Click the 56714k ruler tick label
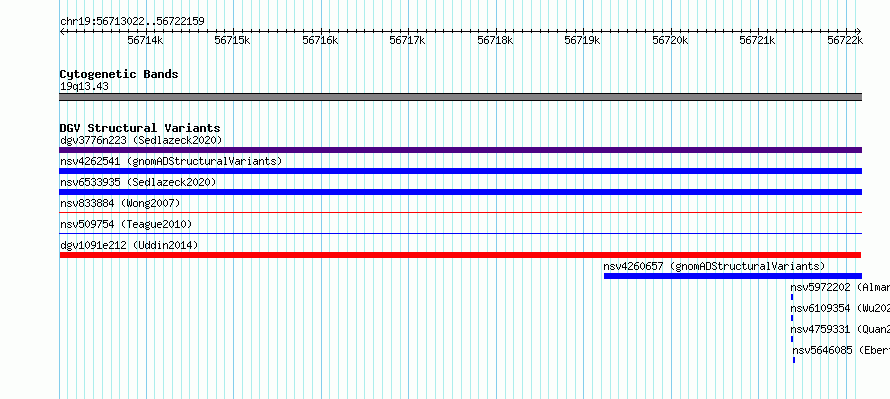890x399 pixels. click(145, 40)
